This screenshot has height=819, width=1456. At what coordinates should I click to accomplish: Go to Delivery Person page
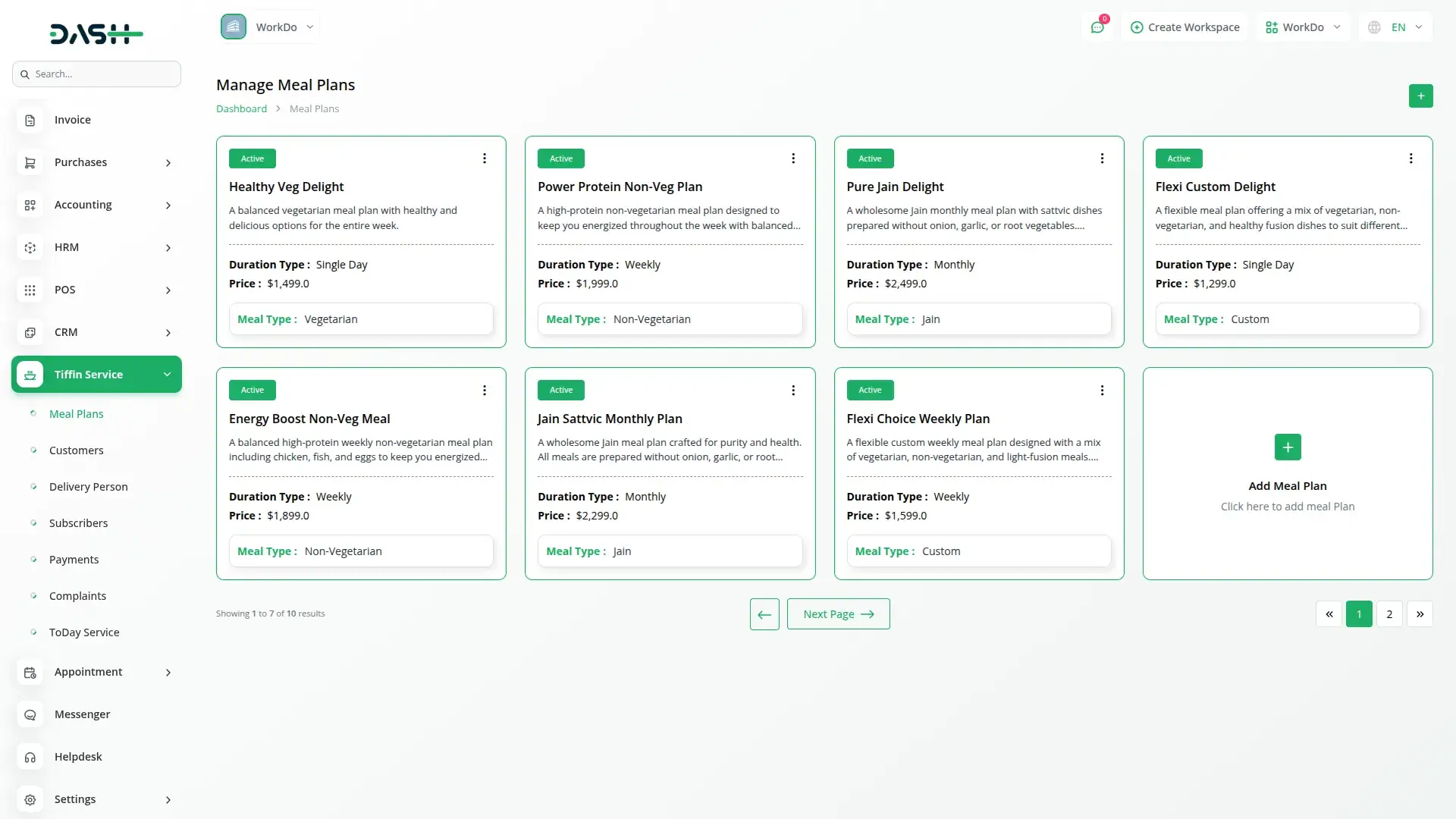[88, 487]
